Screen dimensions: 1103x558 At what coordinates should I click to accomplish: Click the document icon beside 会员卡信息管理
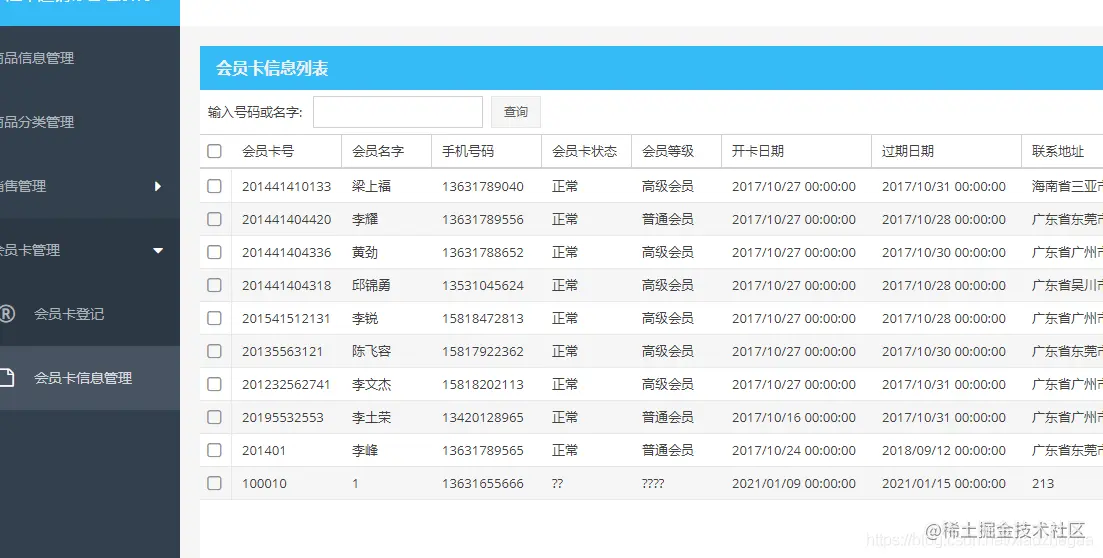(6, 378)
